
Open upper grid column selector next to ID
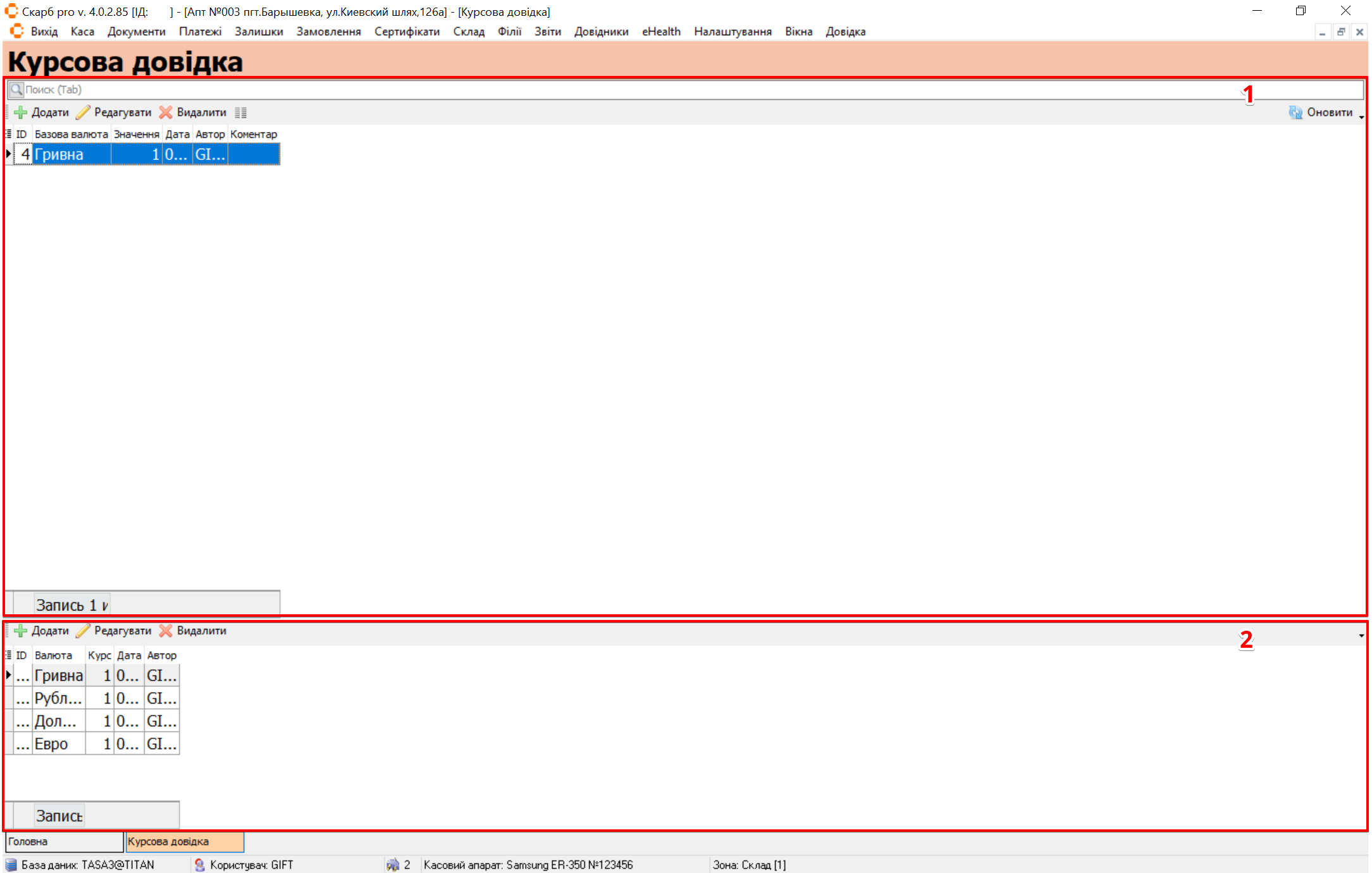[x=8, y=134]
